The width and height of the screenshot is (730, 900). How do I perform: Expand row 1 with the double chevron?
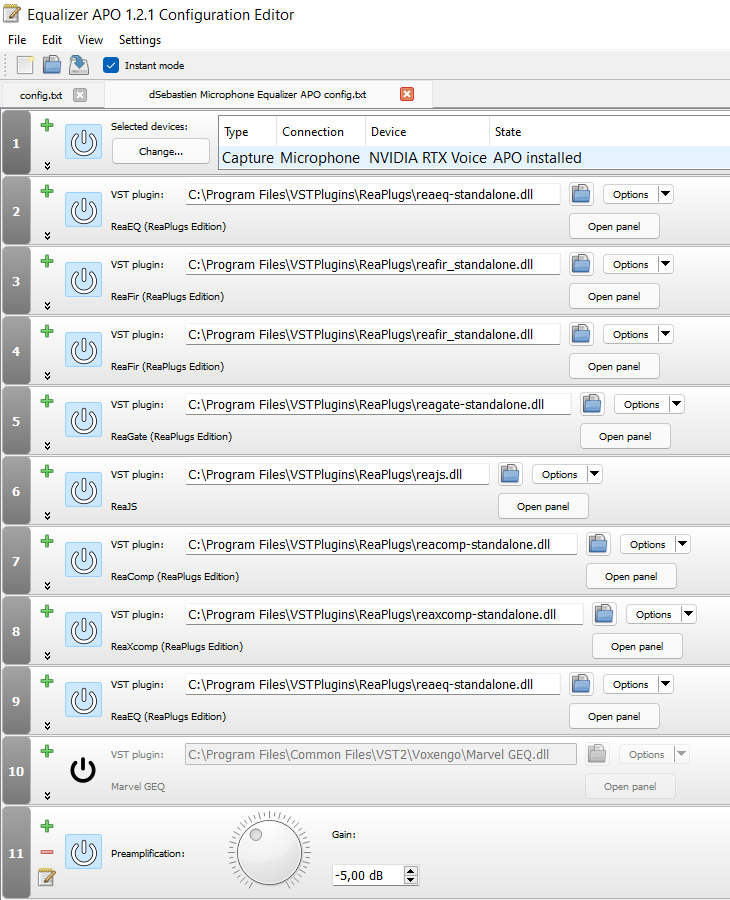[x=48, y=165]
